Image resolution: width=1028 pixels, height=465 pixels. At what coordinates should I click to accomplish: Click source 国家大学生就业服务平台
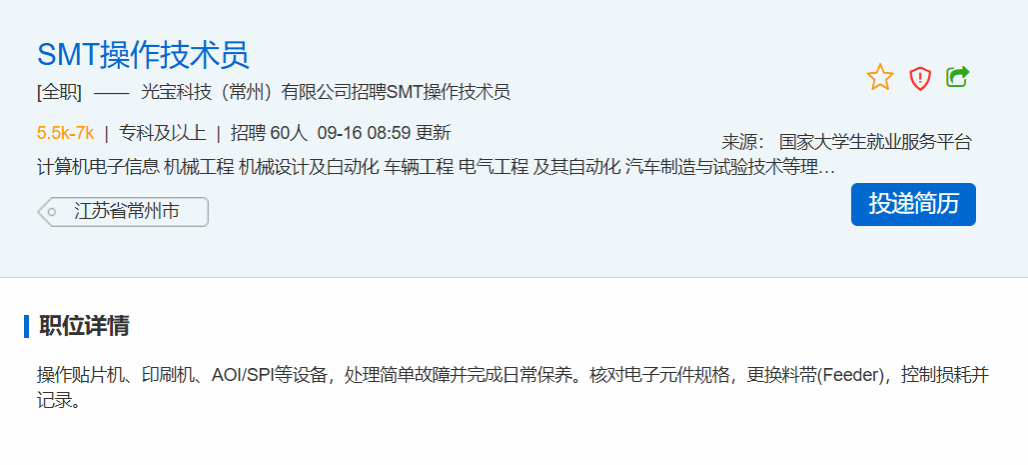875,142
